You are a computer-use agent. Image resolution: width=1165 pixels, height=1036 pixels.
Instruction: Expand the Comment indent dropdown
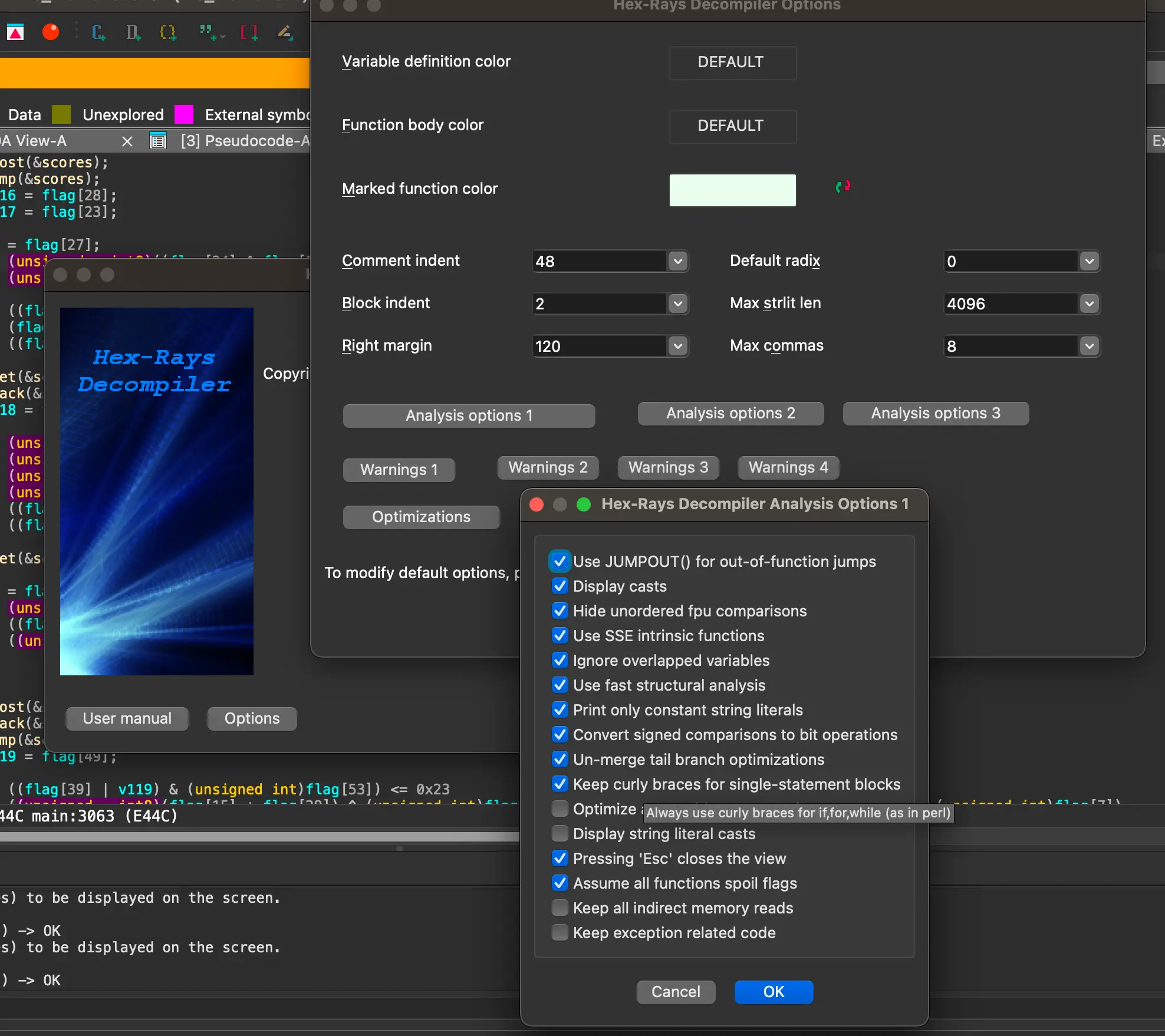point(678,261)
